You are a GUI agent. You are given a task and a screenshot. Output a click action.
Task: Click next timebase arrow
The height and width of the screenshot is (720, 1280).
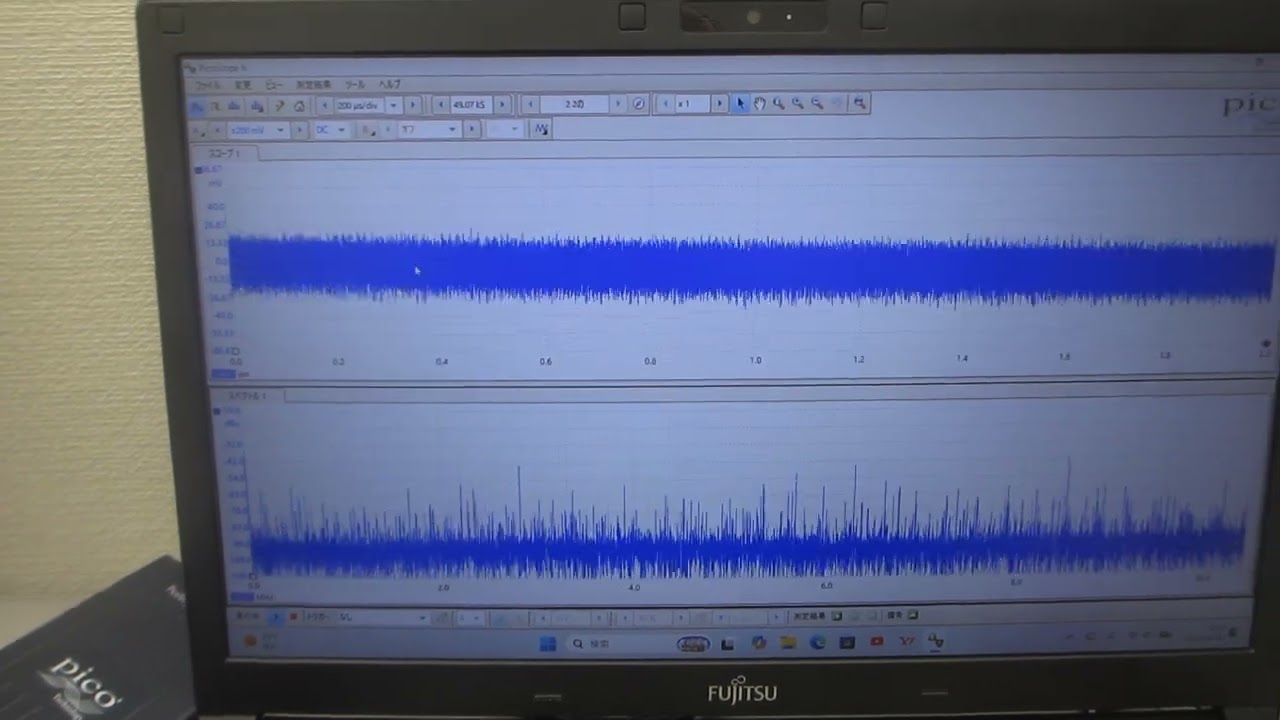coord(412,105)
